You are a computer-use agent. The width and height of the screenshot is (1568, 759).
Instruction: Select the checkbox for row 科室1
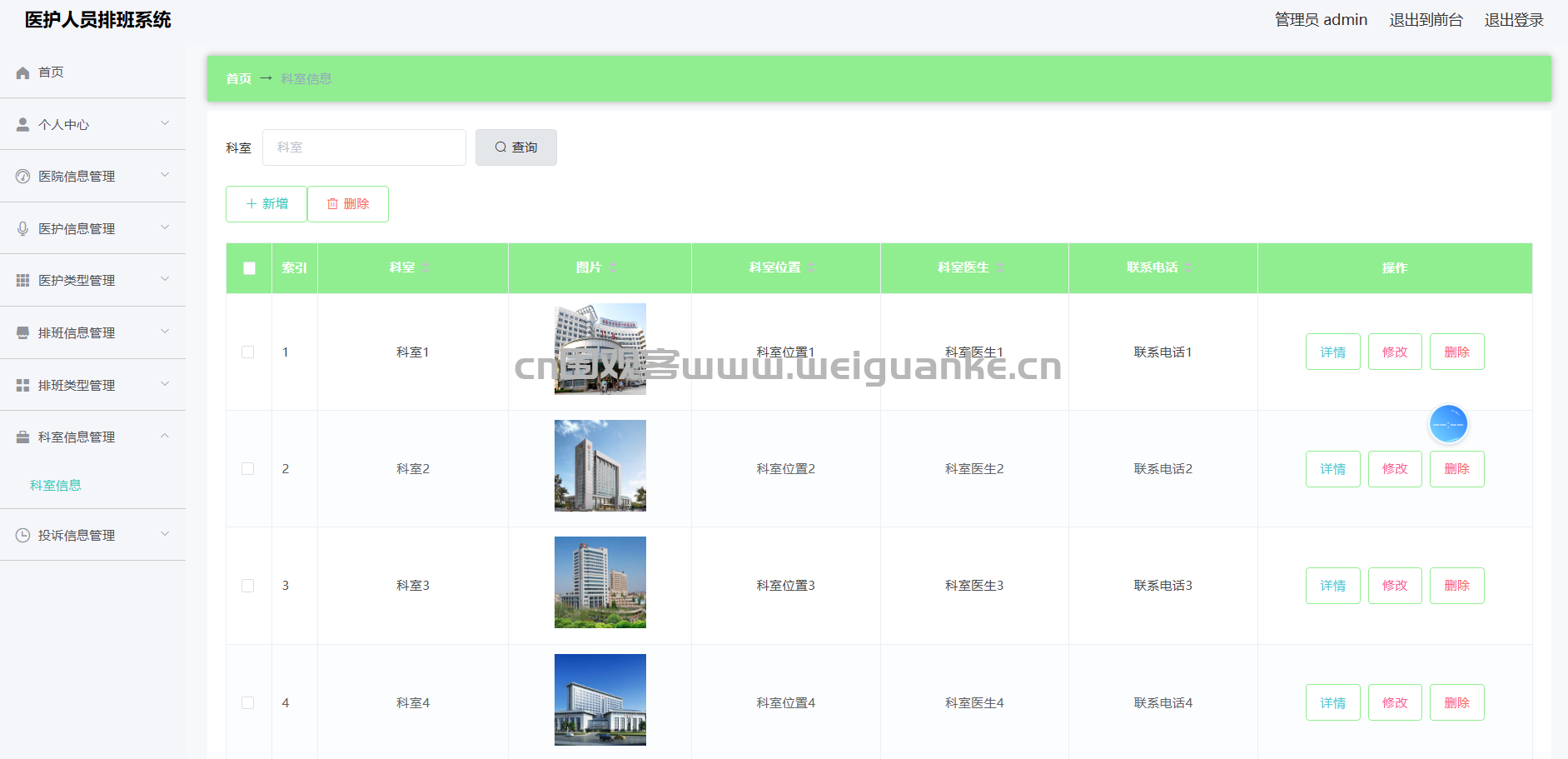[248, 352]
